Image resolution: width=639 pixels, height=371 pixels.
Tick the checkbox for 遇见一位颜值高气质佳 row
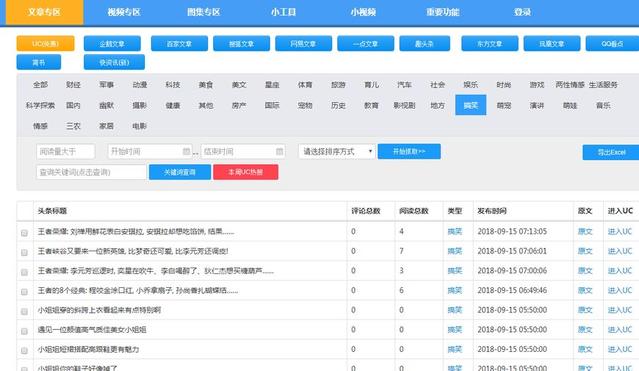24,331
